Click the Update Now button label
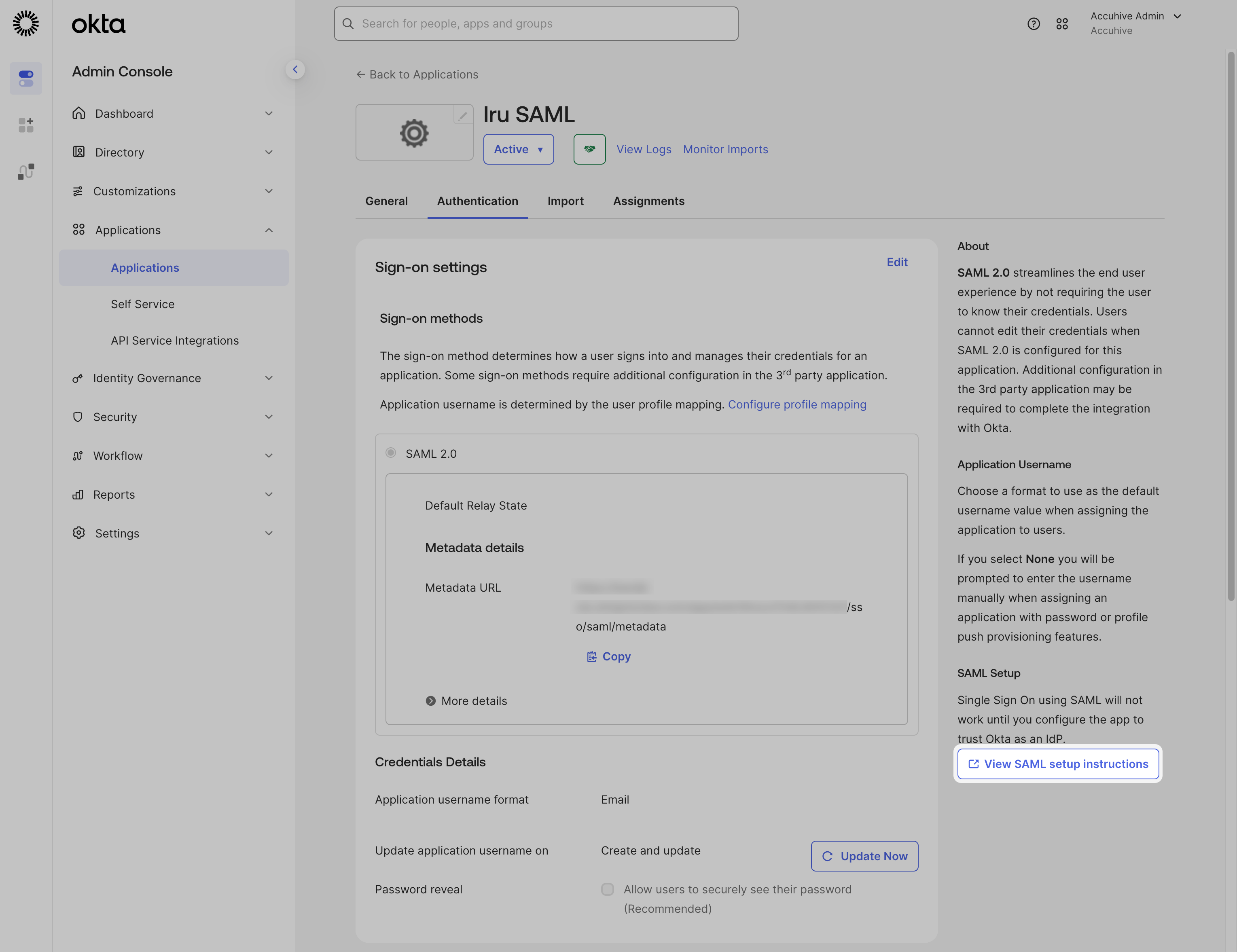 (874, 856)
